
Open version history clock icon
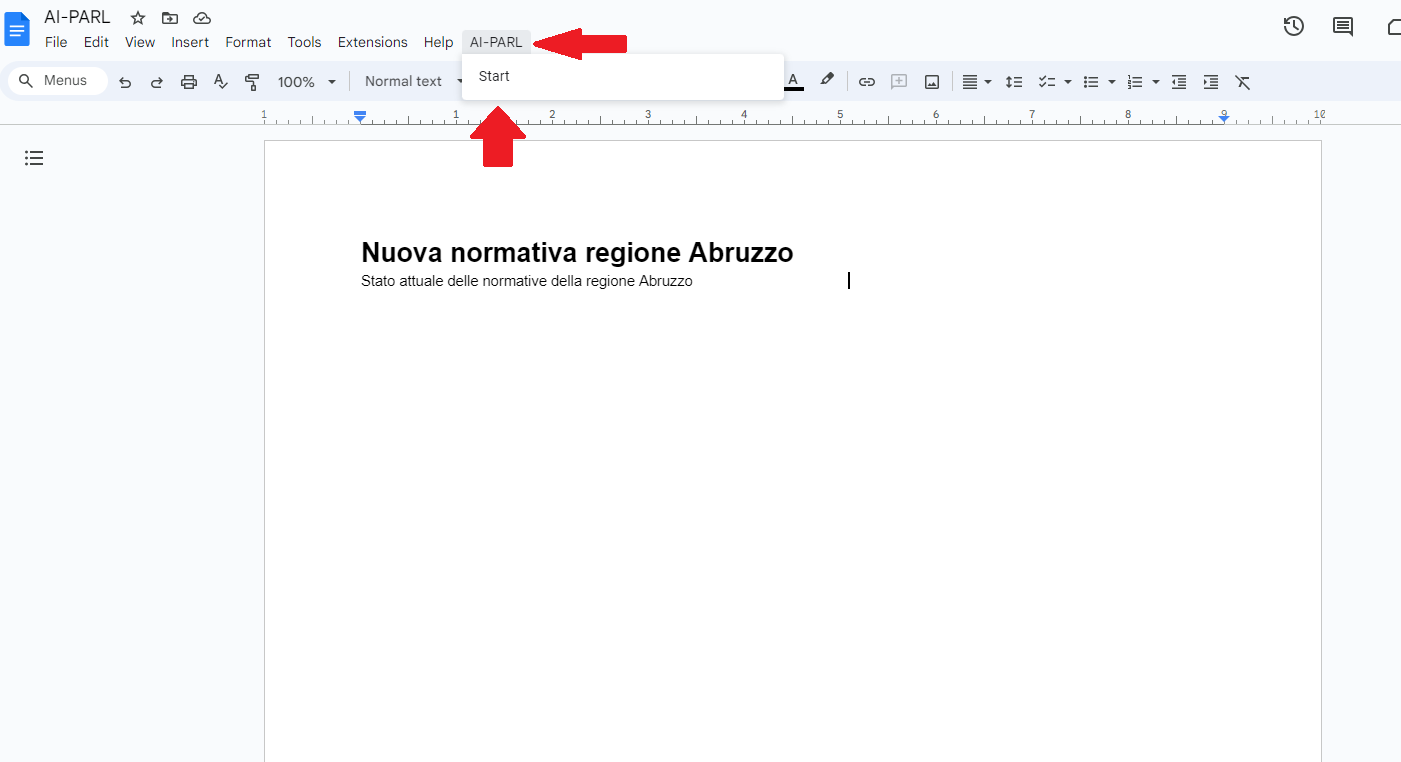point(1294,27)
